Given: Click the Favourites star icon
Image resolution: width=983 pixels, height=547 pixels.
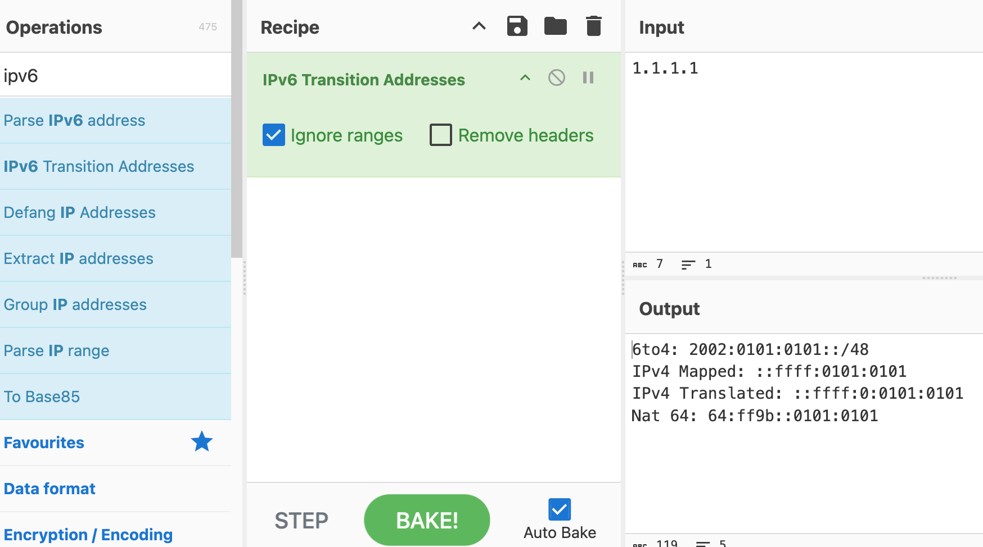Looking at the screenshot, I should (202, 442).
